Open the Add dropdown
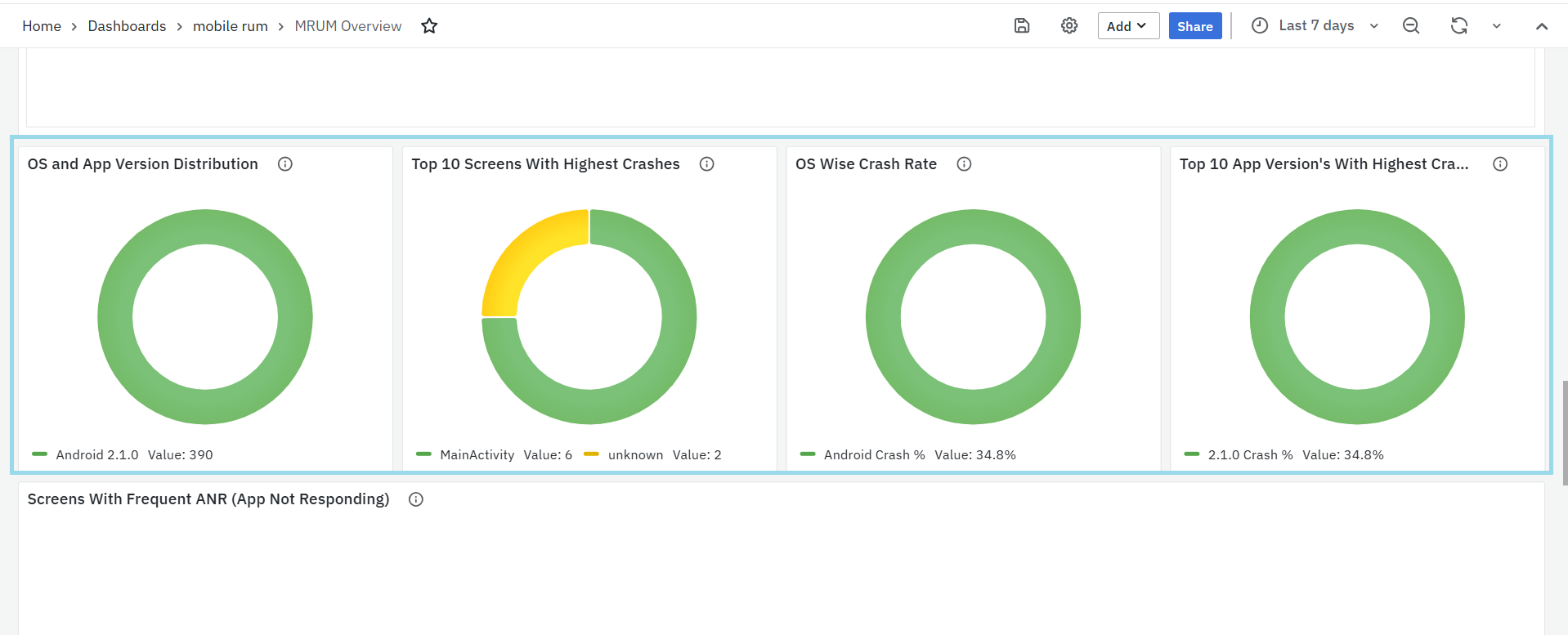This screenshot has height=635, width=1568. pos(1127,26)
